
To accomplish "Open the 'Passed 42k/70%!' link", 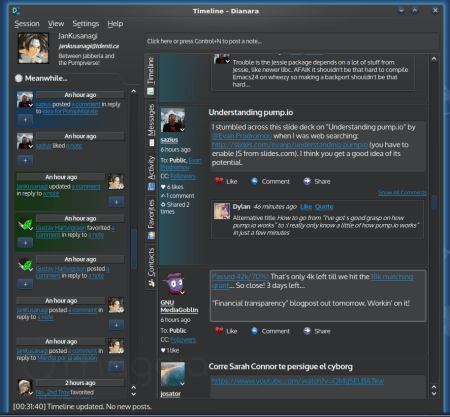I will (240, 277).
